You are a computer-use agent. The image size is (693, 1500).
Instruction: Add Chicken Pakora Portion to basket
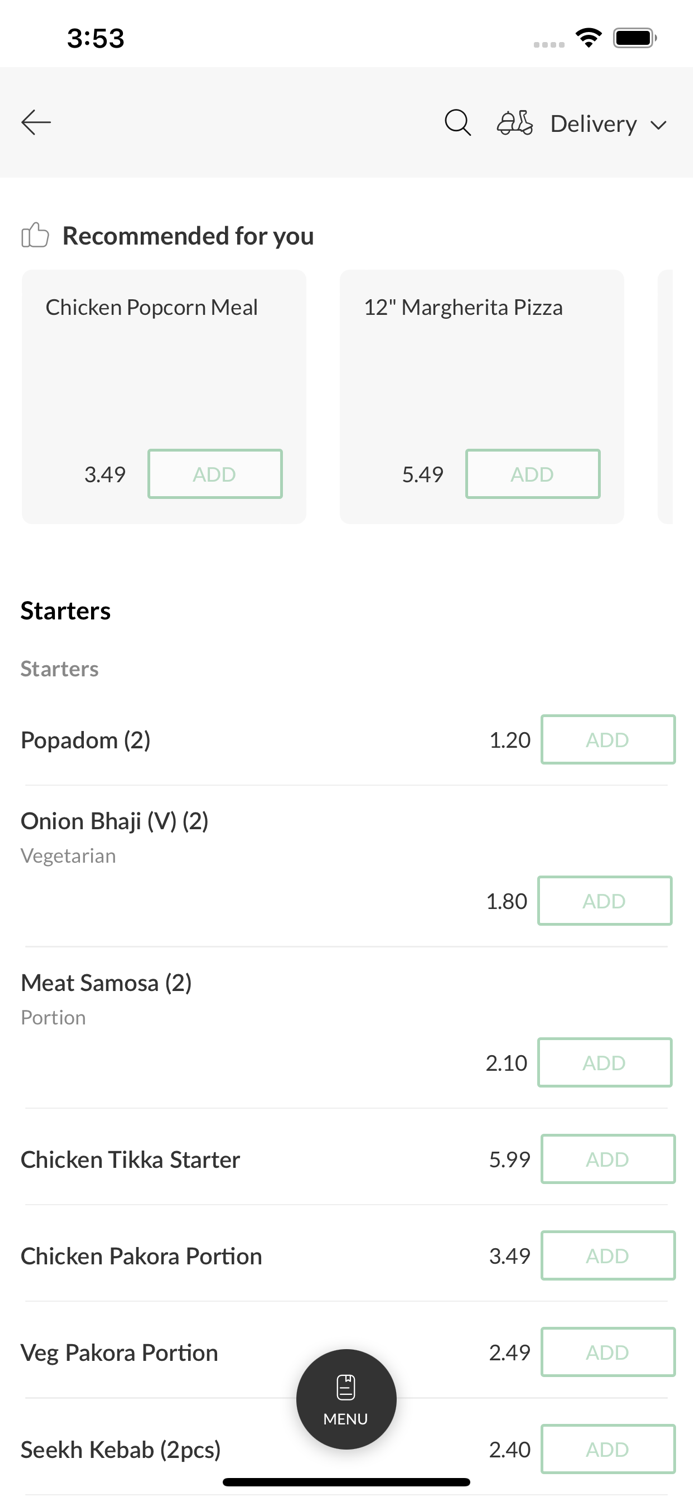(x=608, y=1256)
